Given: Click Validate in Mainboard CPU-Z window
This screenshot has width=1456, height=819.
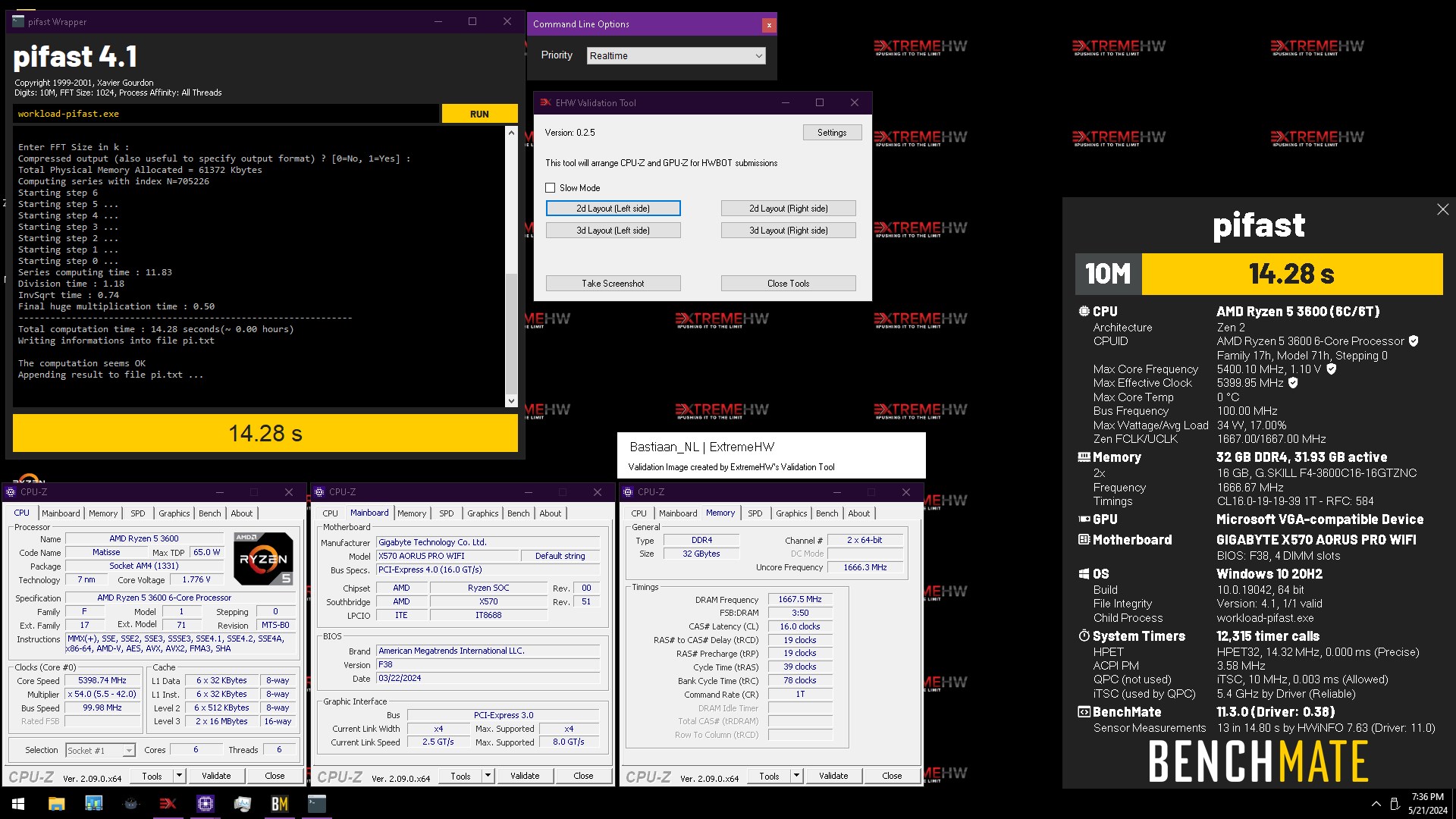Looking at the screenshot, I should pyautogui.click(x=525, y=776).
